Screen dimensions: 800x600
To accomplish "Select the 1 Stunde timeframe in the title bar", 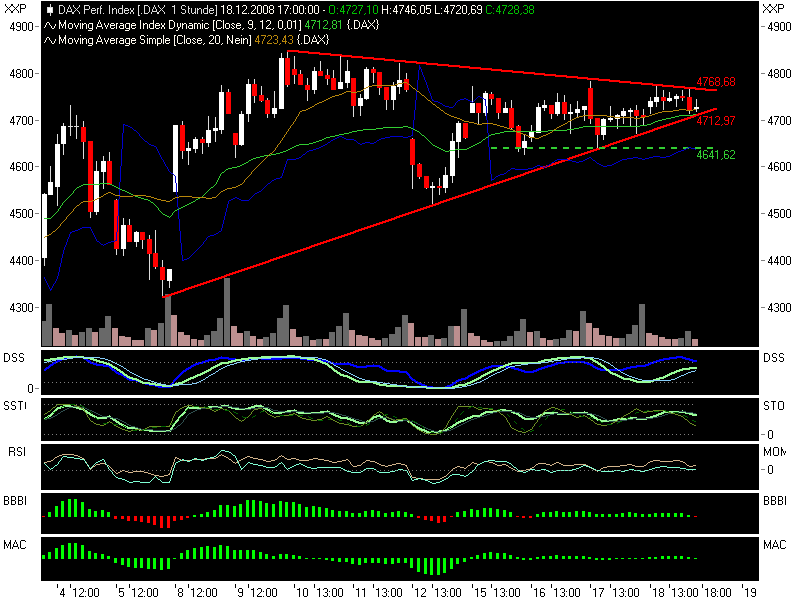I will pos(190,8).
